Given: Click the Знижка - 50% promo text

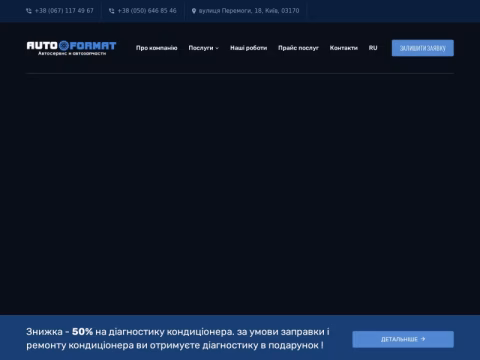Looking at the screenshot, I should 178,338.
